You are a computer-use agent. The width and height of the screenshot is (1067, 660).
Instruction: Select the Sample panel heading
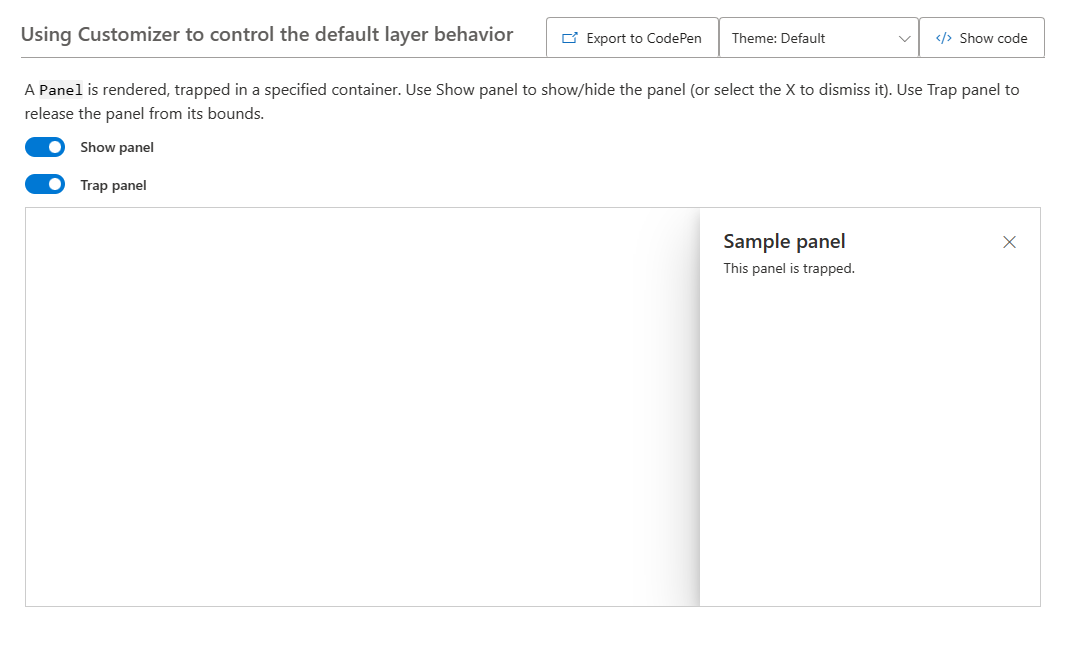[x=784, y=241]
